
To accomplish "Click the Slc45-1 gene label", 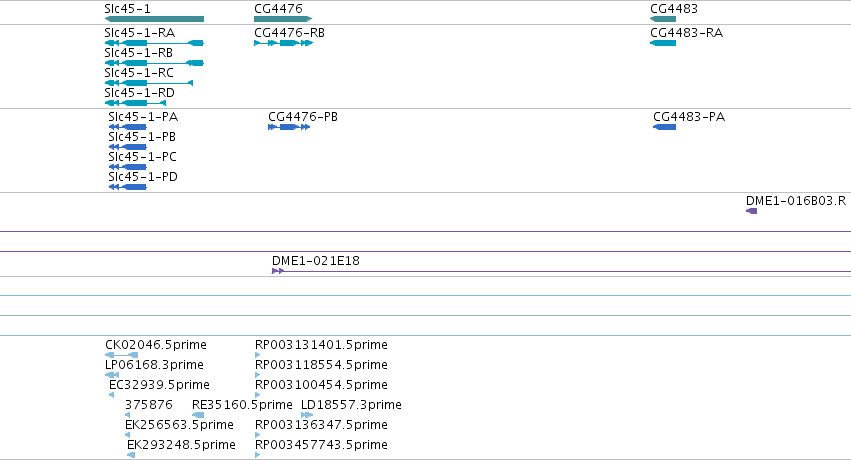I will pyautogui.click(x=128, y=9).
